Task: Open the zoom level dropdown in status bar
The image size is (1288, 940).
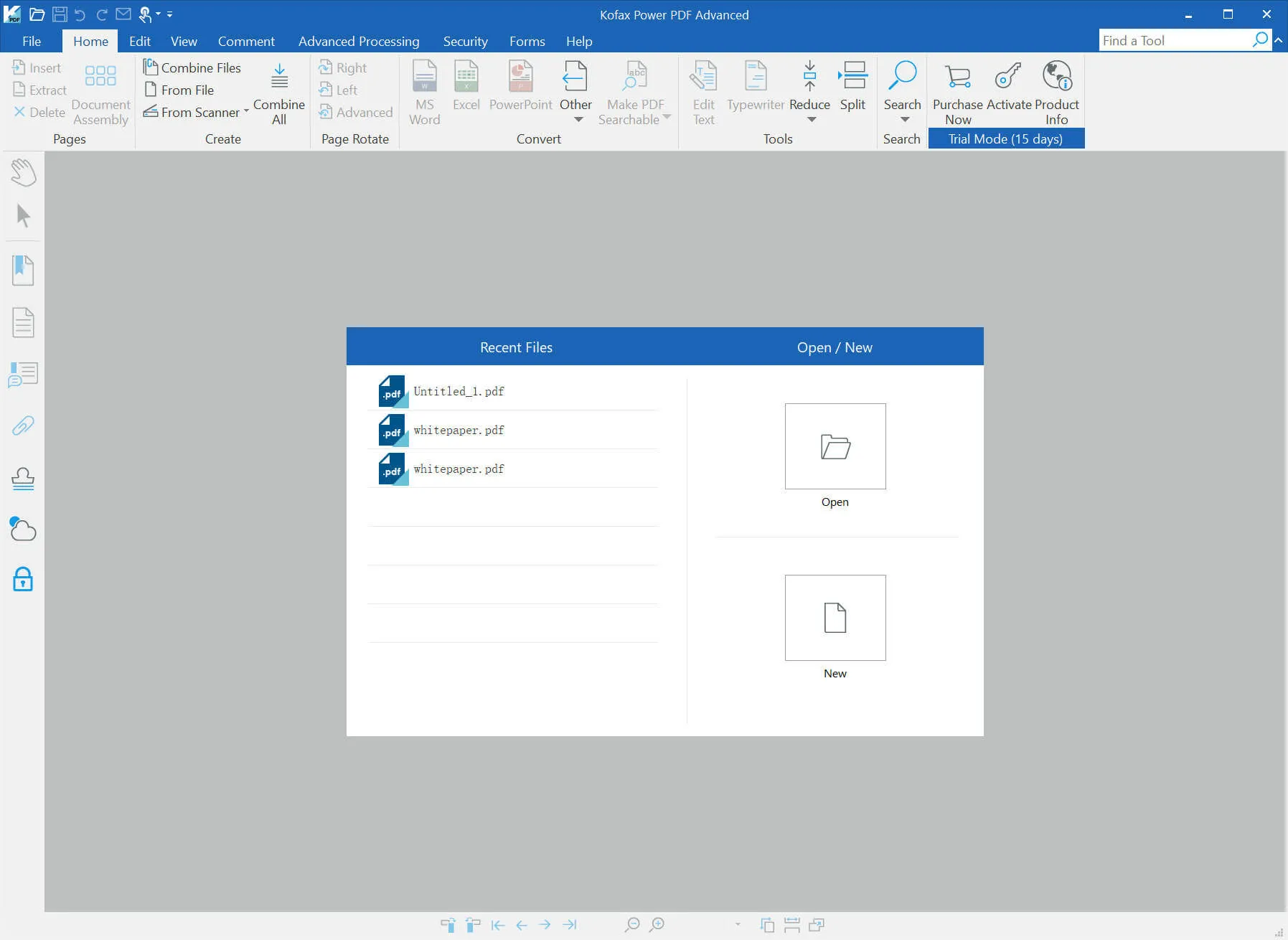Action: pyautogui.click(x=738, y=924)
